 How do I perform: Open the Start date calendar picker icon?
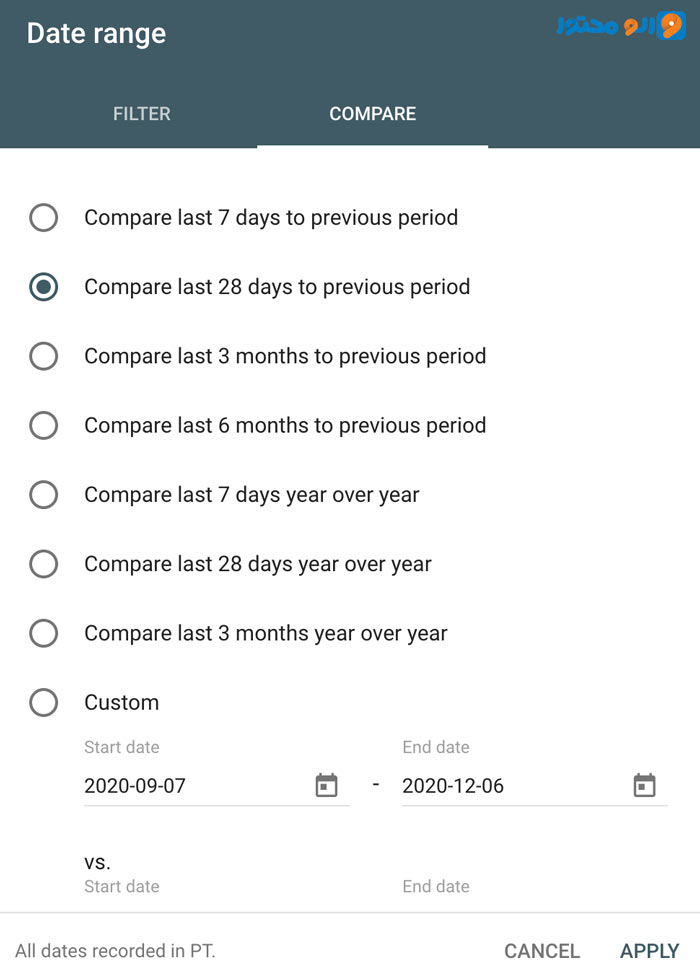pos(326,786)
